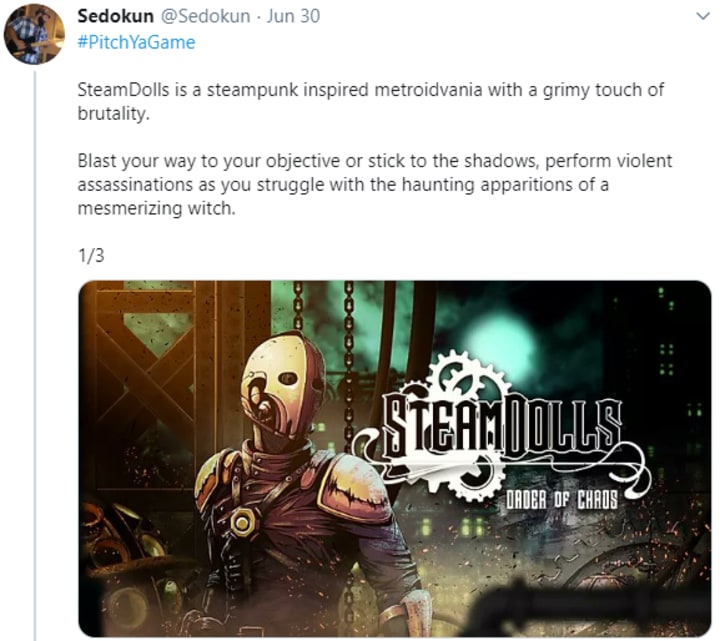720x641 pixels.
Task: Expand the tweet options chevron
Action: [x=703, y=17]
